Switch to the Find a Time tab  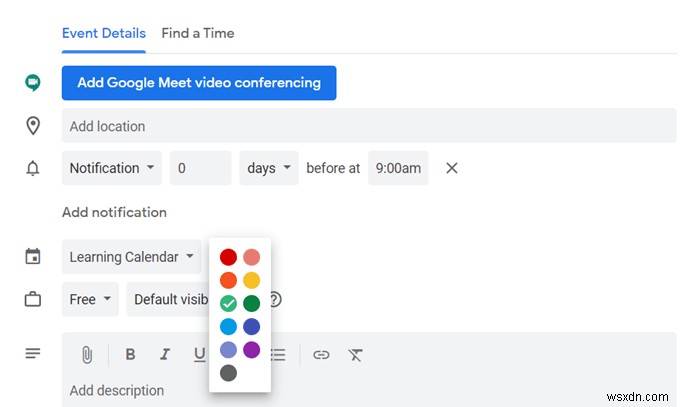point(198,33)
